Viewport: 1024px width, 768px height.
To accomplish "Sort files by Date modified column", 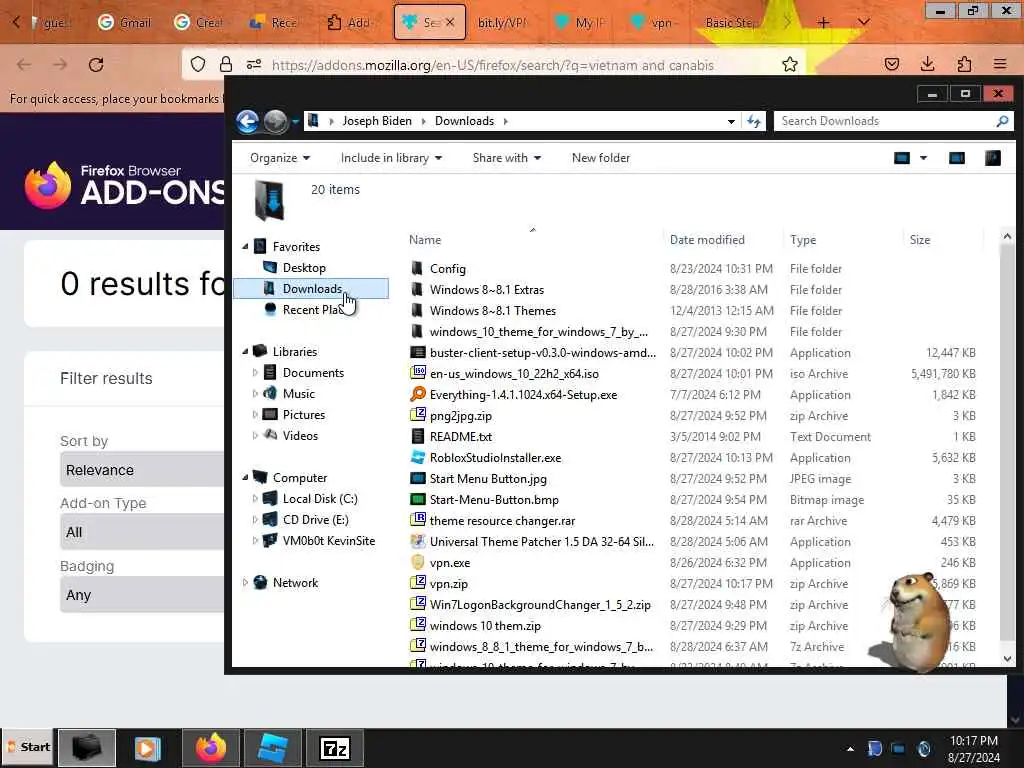I will (x=707, y=240).
